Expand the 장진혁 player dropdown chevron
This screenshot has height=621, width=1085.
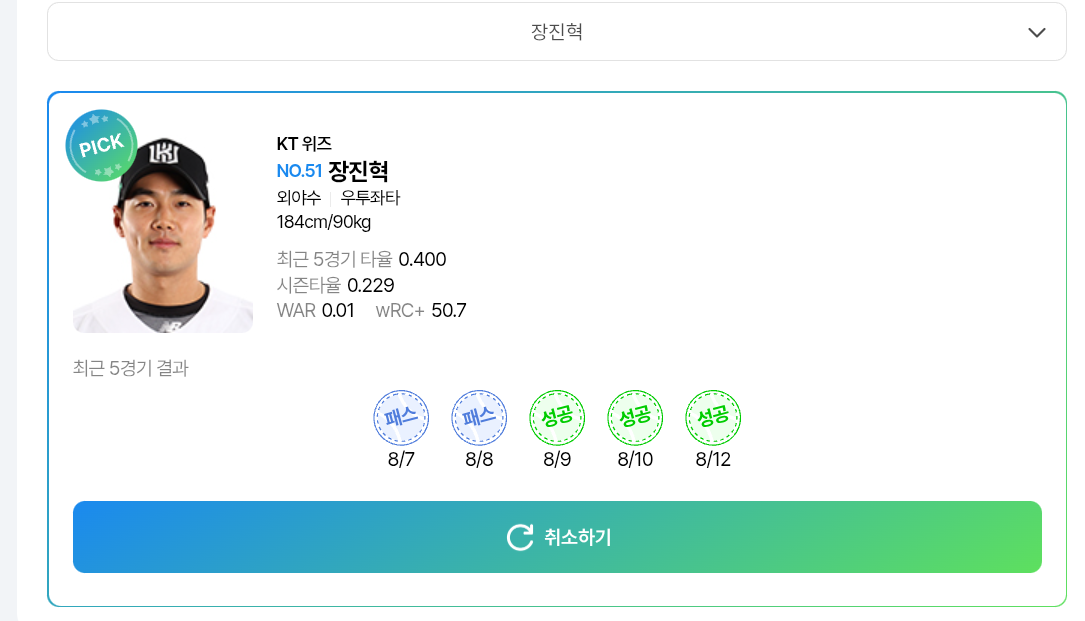tap(1037, 33)
